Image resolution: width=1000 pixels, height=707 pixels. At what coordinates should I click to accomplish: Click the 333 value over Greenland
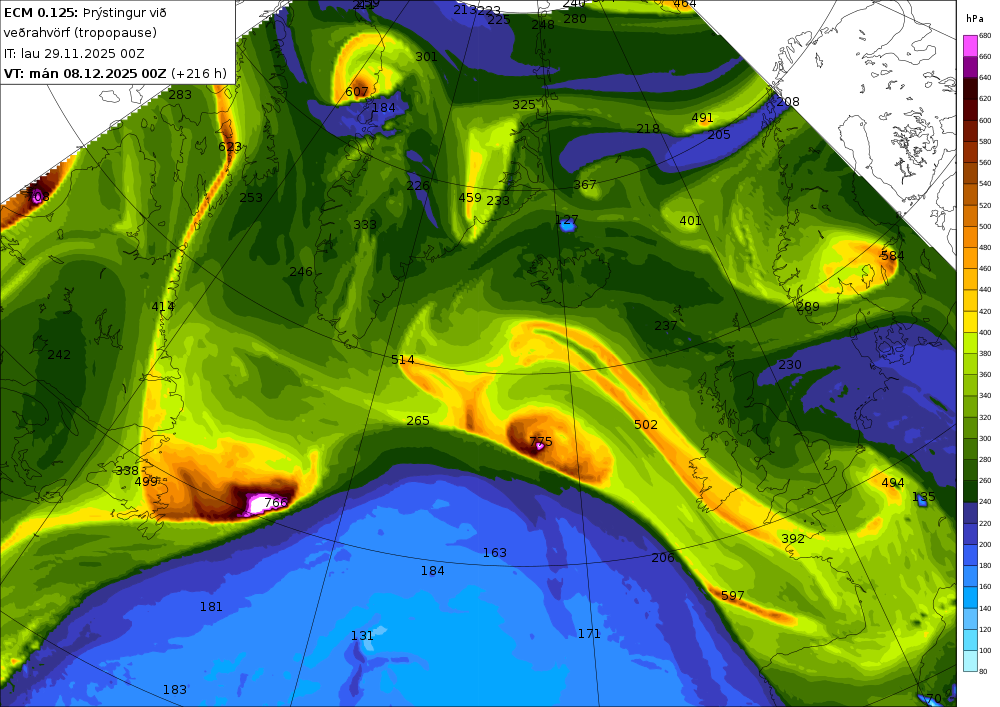(365, 224)
